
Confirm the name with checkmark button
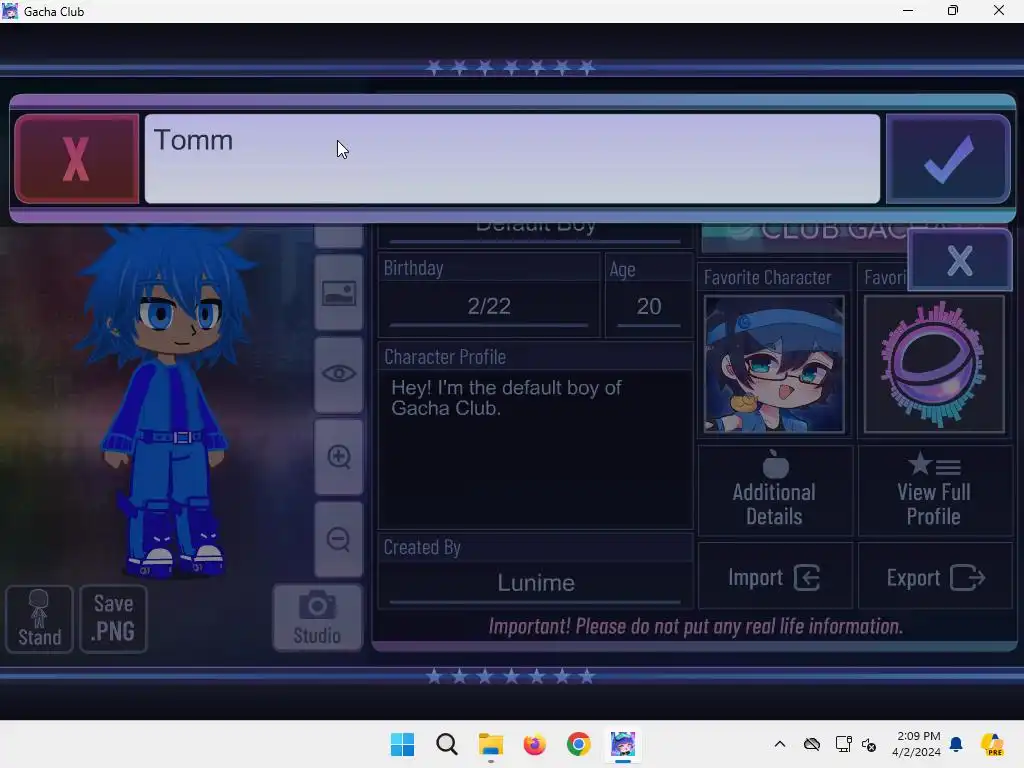coord(948,159)
